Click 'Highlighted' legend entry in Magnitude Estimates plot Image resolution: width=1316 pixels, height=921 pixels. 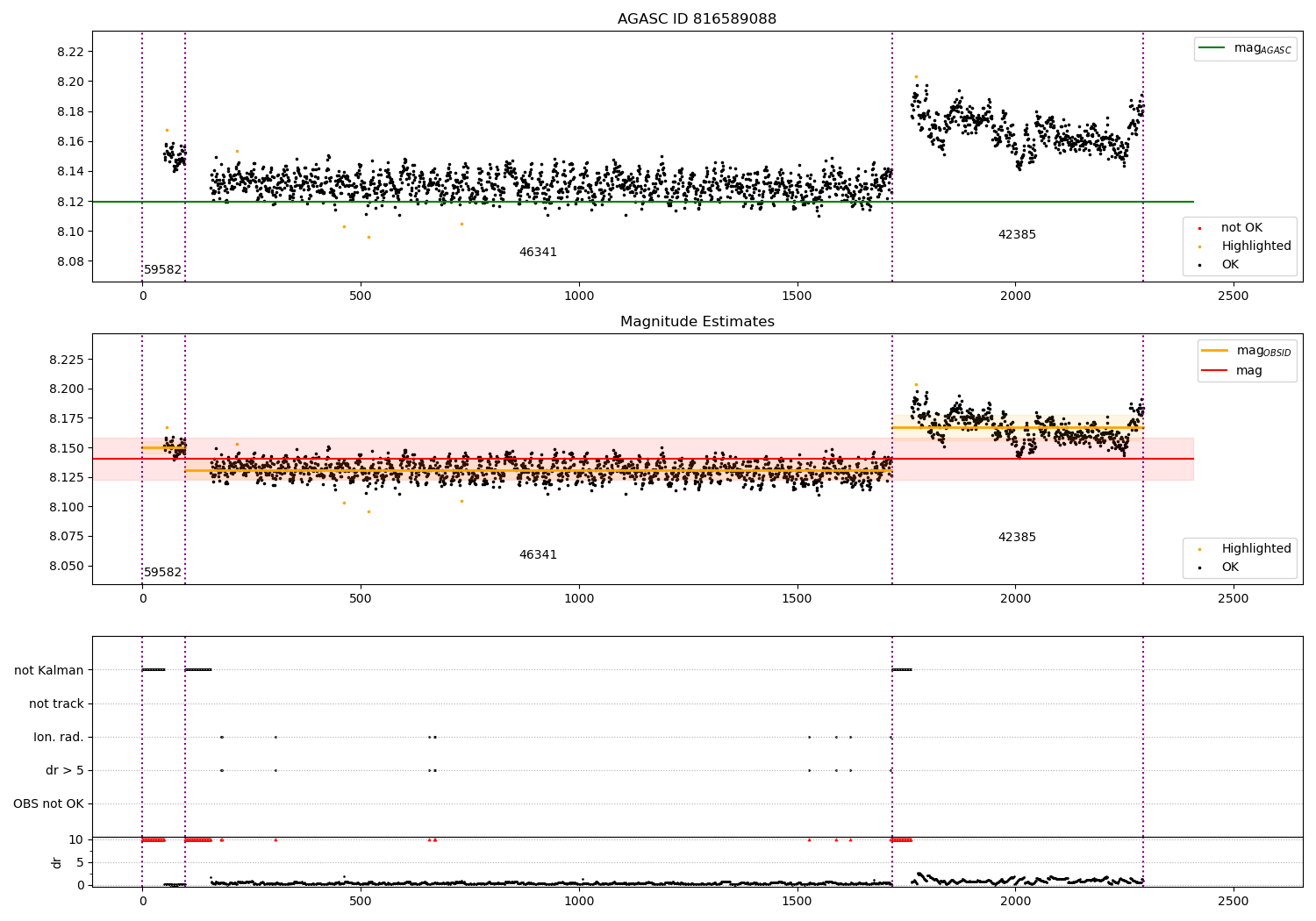click(1245, 549)
